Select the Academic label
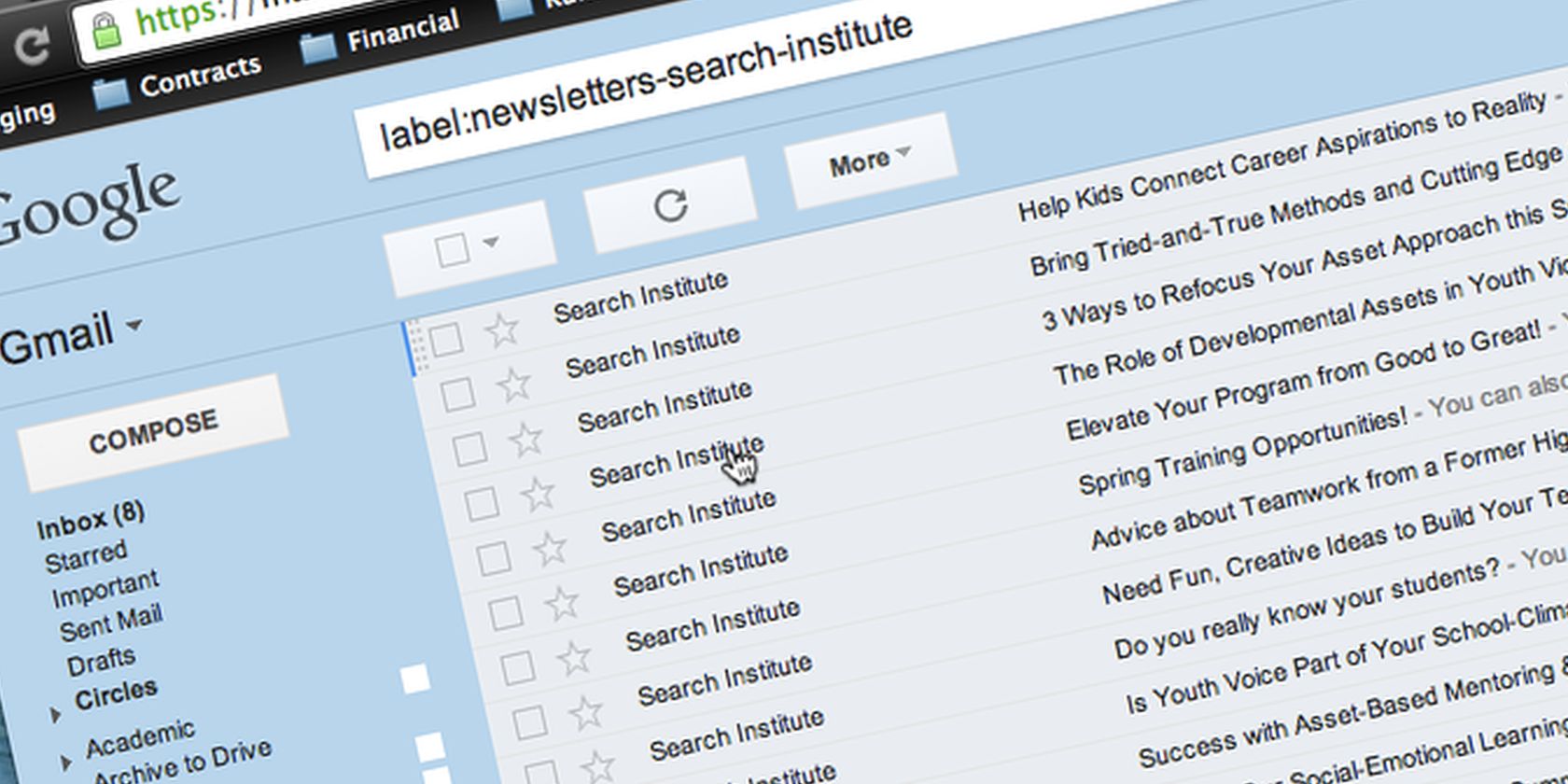1568x784 pixels. (141, 739)
